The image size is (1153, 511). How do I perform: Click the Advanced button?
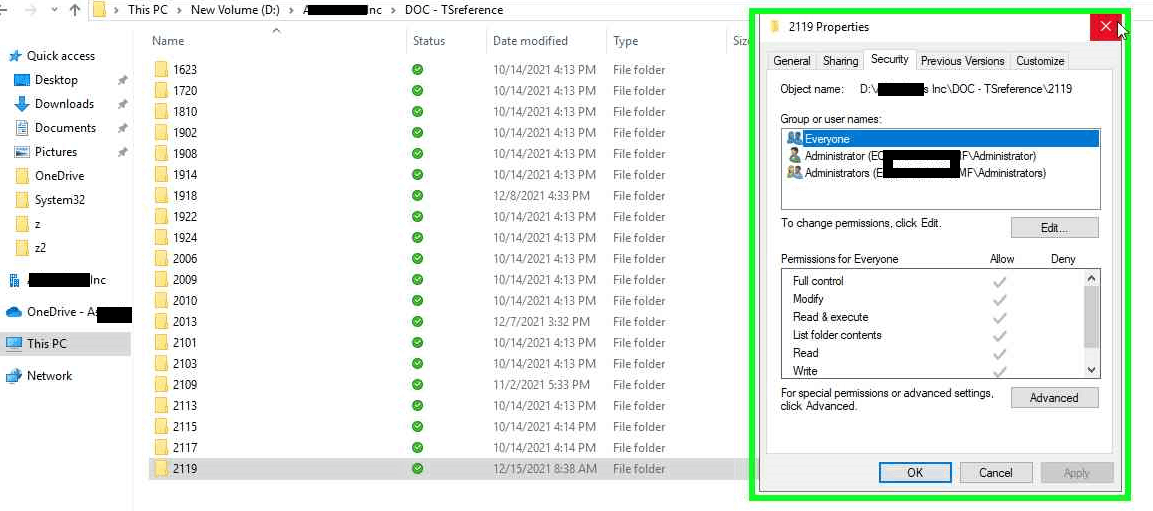click(x=1054, y=398)
